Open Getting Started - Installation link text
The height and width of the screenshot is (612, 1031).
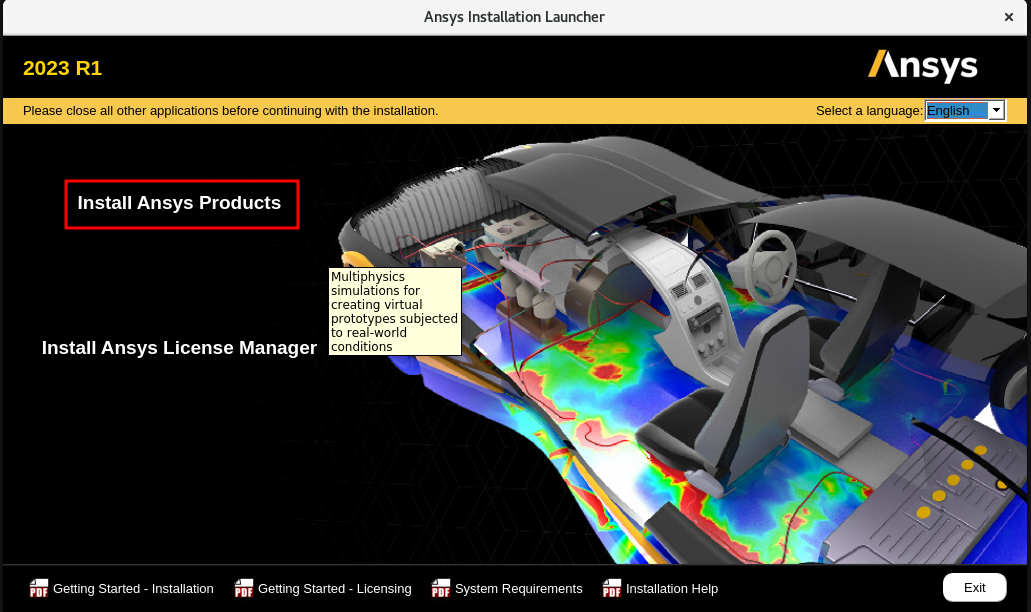[133, 589]
